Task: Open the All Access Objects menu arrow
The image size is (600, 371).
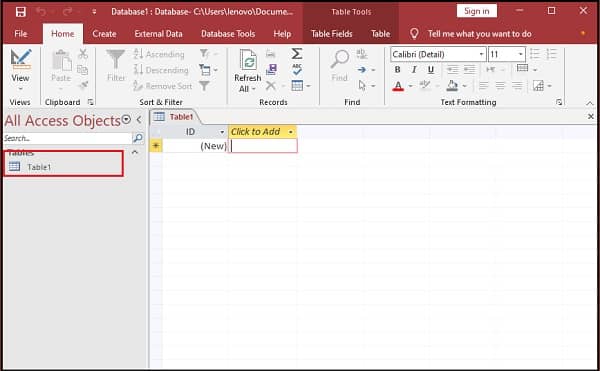Action: (126, 120)
